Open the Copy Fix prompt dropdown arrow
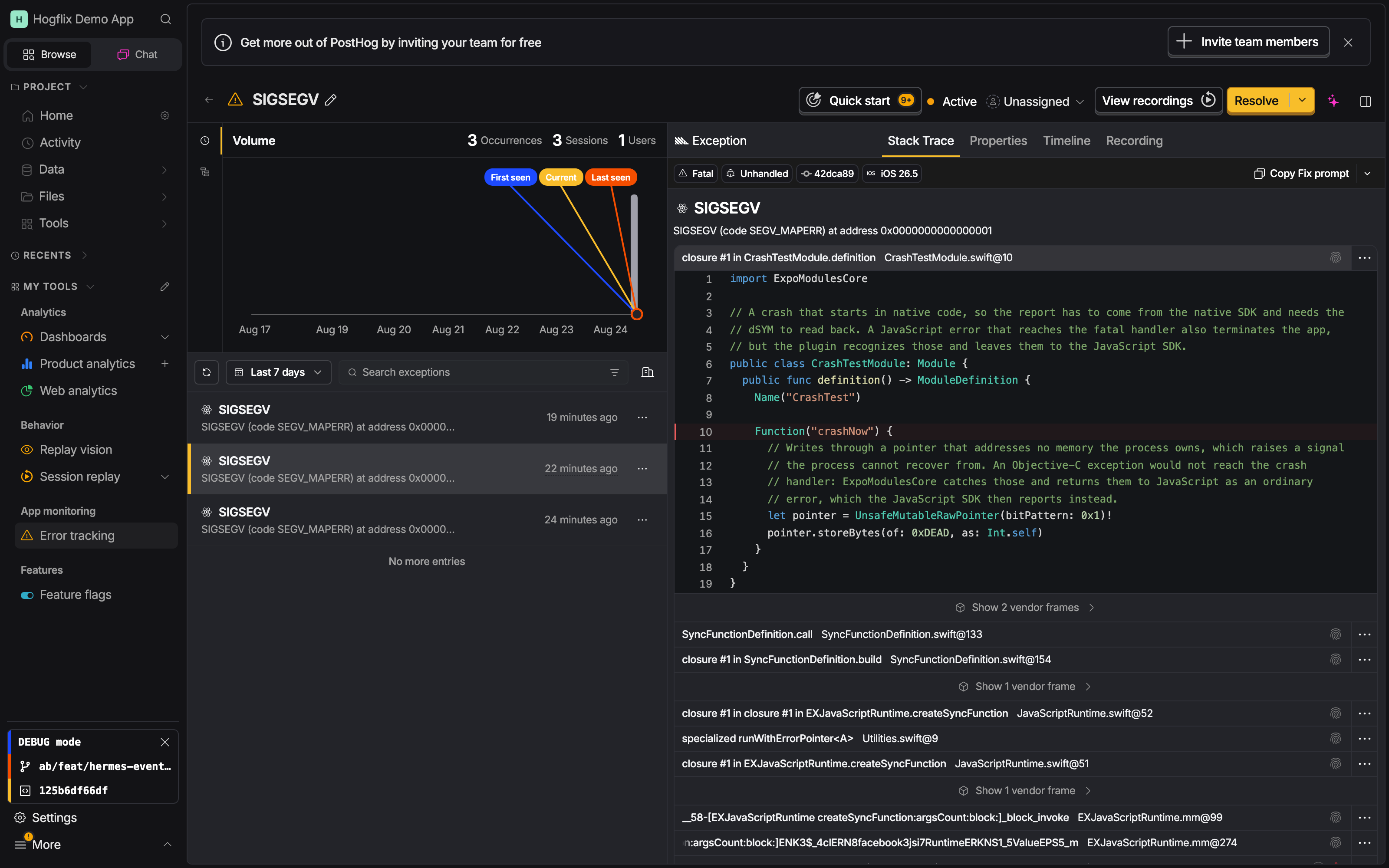Screen dimensions: 1389x868 pyautogui.click(x=1367, y=173)
